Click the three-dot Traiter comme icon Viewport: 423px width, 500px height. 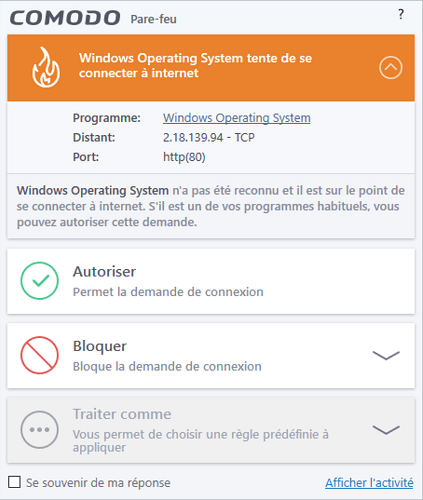click(40, 430)
